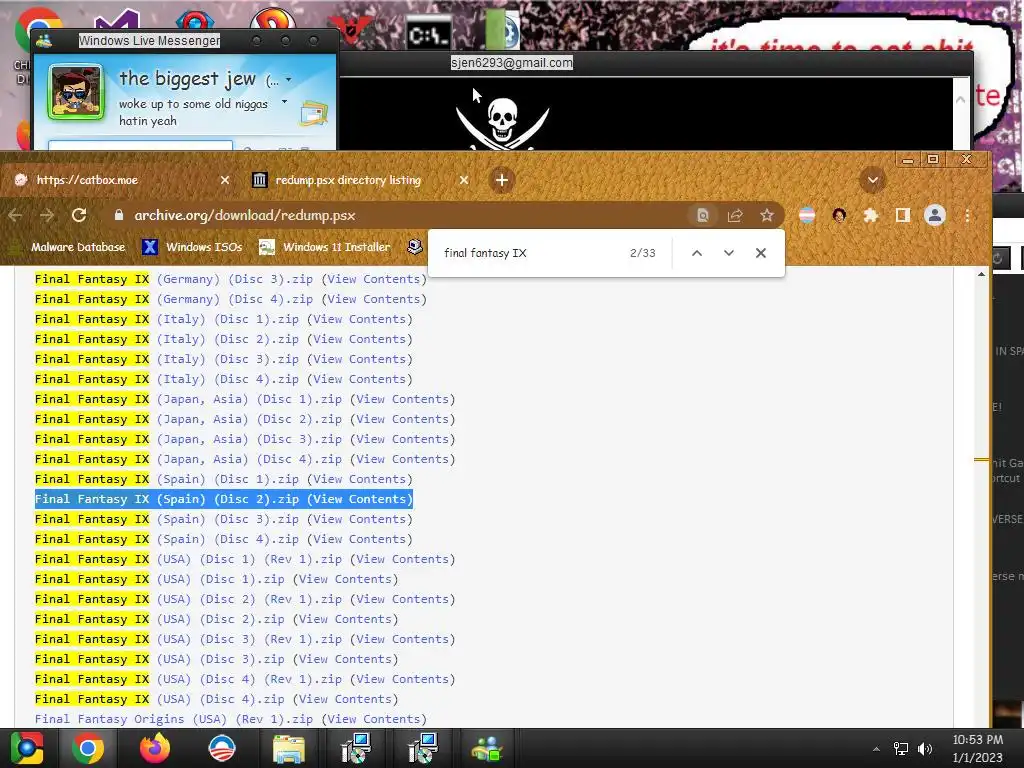This screenshot has width=1024, height=768.
Task: View Contents of Final Fantasy IX Spain Disc 3
Action: pyautogui.click(x=360, y=519)
